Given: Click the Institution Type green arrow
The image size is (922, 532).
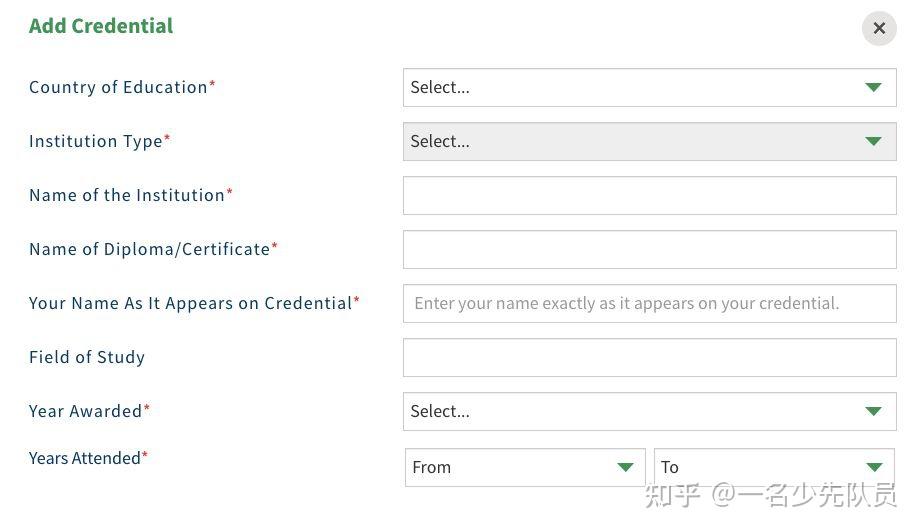Looking at the screenshot, I should click(x=873, y=142).
